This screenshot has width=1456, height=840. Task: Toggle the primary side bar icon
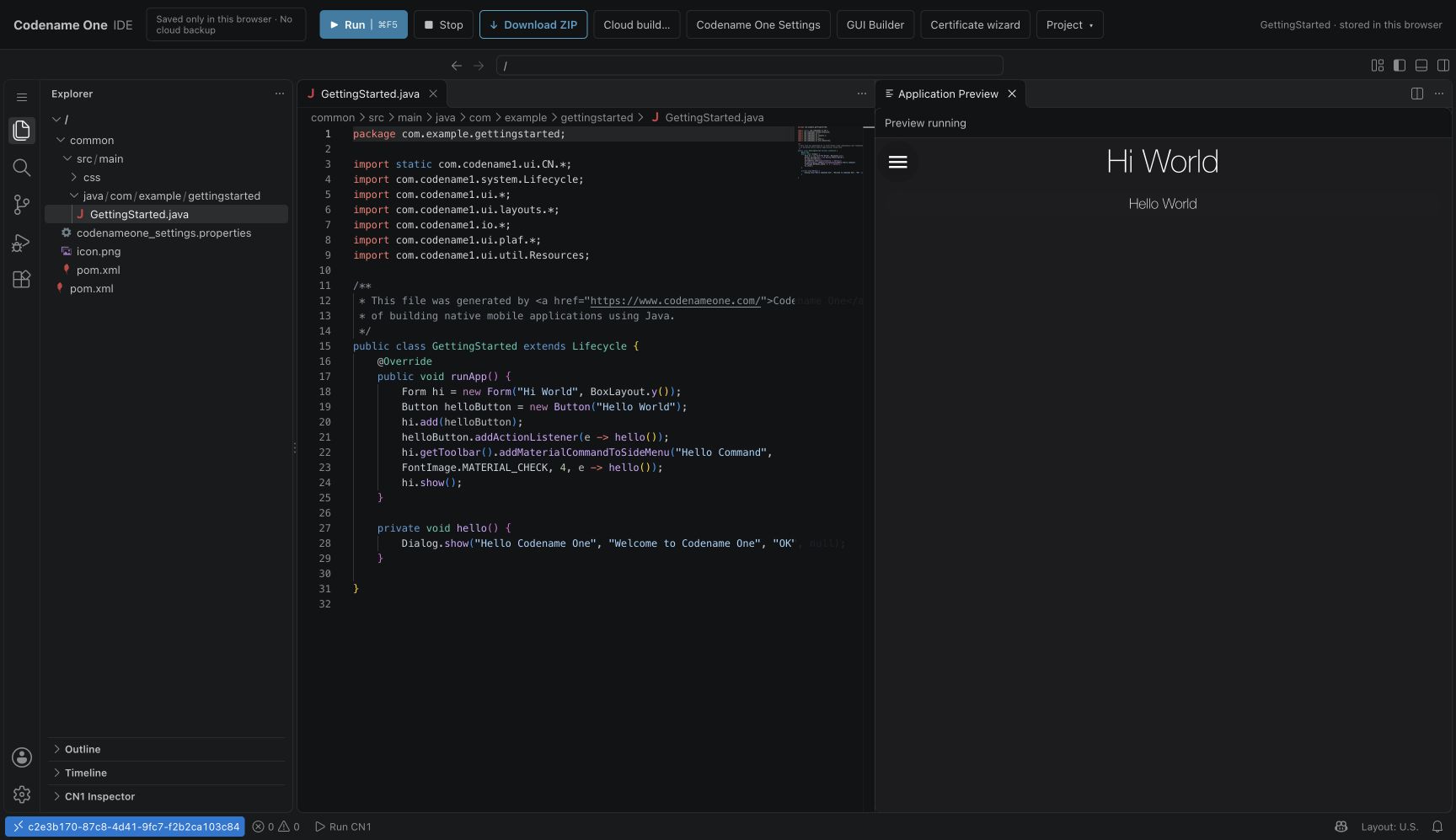(1400, 66)
